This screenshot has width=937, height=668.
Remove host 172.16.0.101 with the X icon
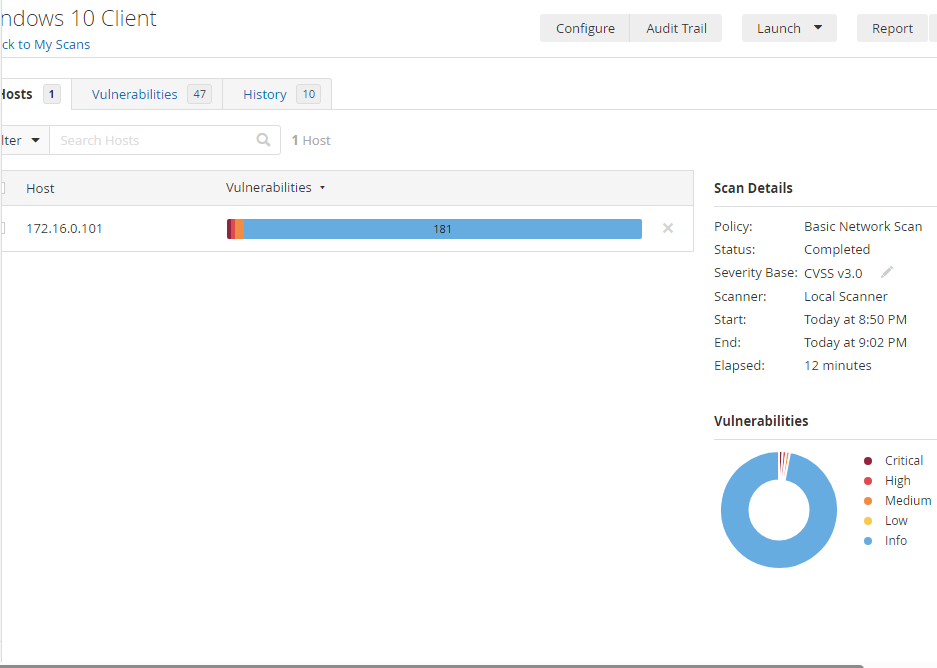click(668, 228)
